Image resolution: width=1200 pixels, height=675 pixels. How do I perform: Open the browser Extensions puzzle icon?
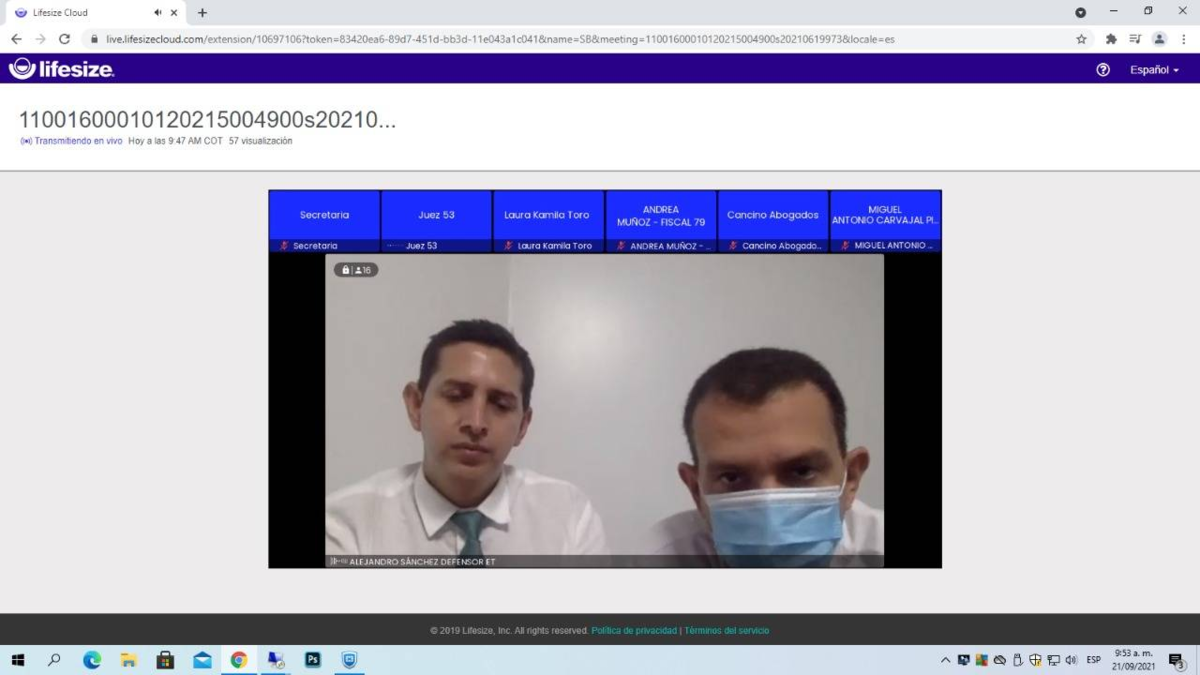[1111, 39]
